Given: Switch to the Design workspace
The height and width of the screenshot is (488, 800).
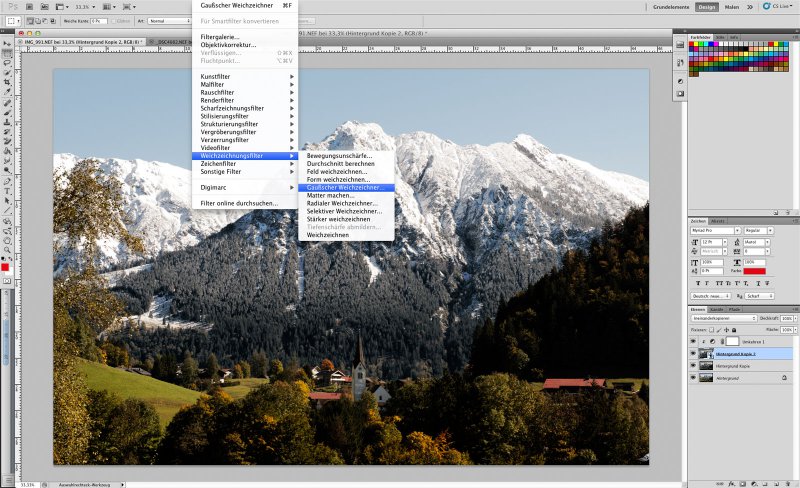Looking at the screenshot, I should pos(706,7).
